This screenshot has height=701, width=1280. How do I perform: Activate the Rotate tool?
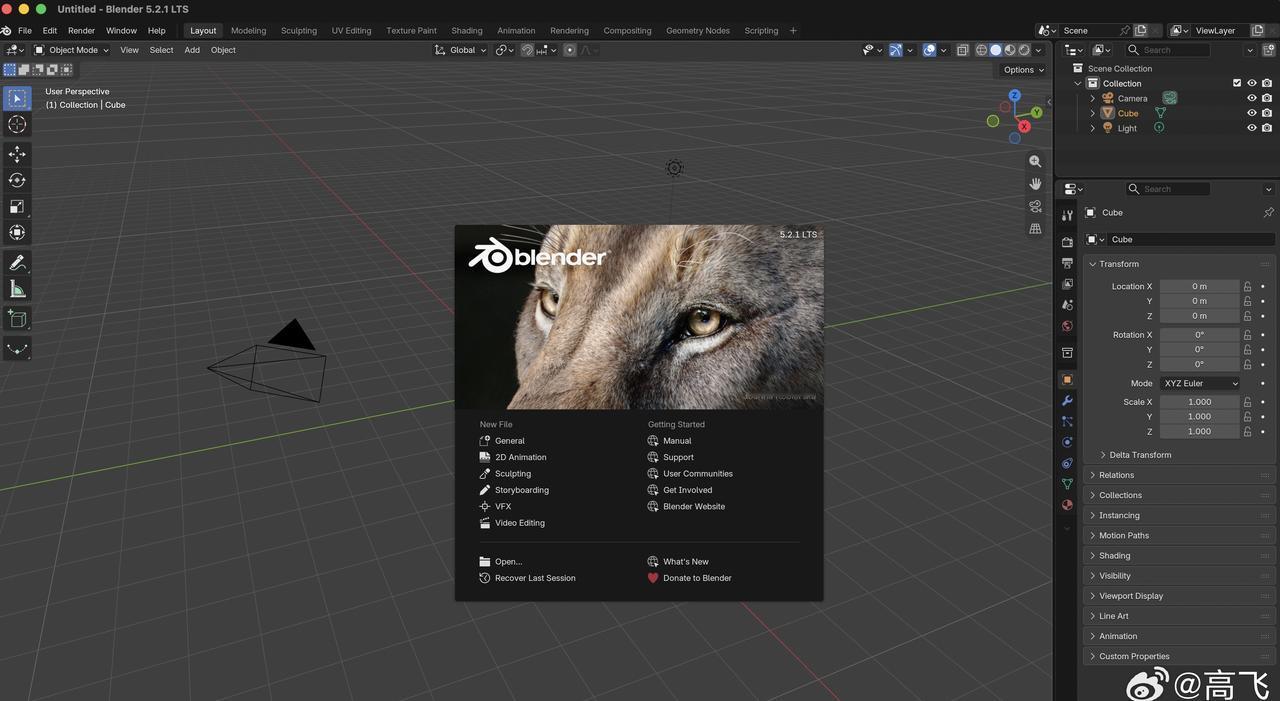(x=17, y=180)
